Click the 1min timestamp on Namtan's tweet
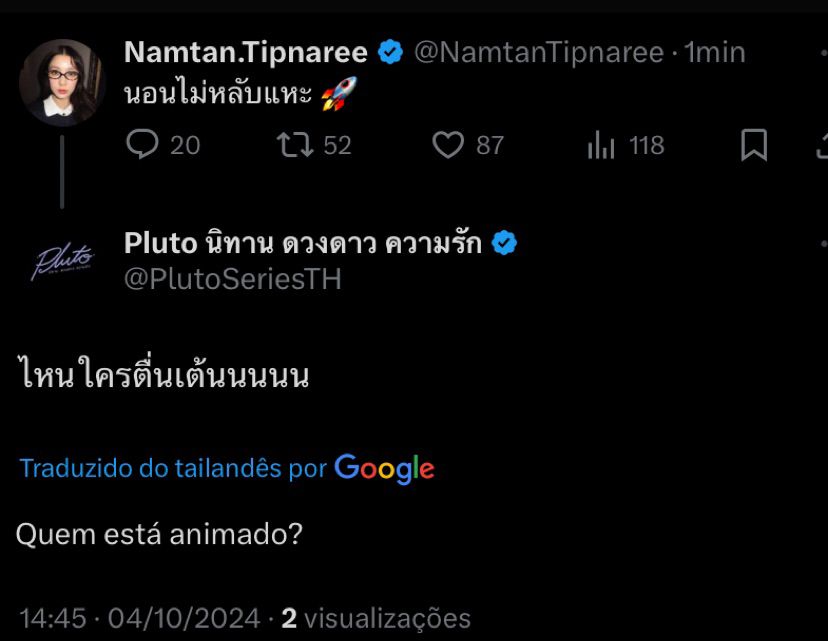The image size is (828, 641). click(714, 52)
